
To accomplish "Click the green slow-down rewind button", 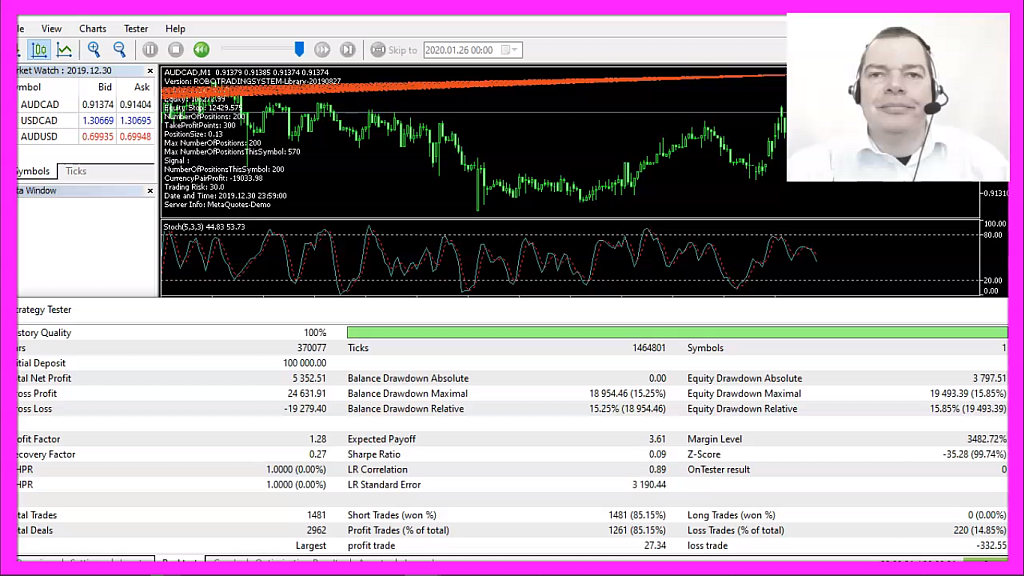I will point(201,50).
